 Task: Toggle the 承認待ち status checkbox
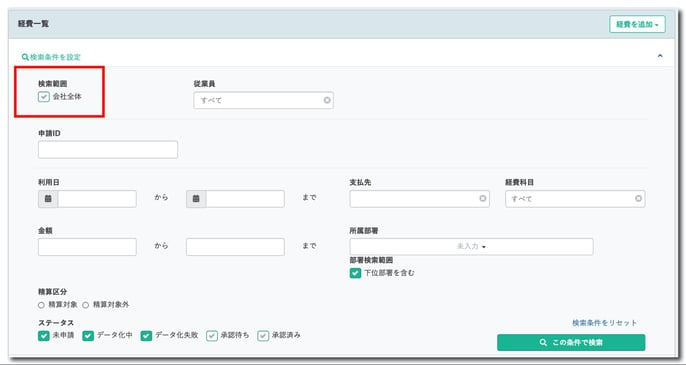212,336
